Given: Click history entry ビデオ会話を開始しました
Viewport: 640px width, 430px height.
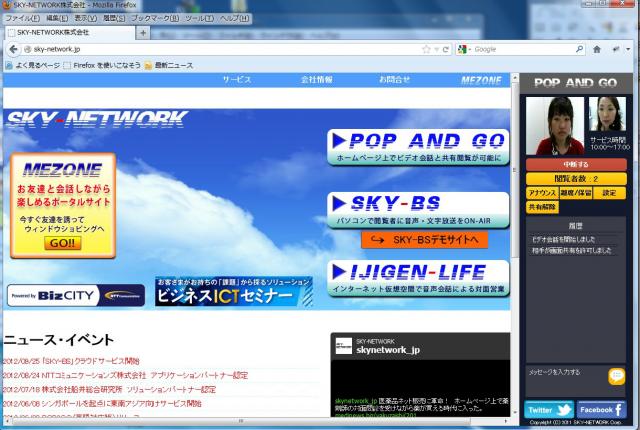Looking at the screenshot, I should point(564,239).
